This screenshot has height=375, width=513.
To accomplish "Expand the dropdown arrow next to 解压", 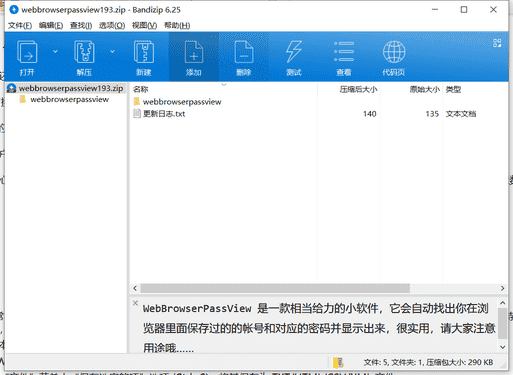I will click(x=112, y=51).
